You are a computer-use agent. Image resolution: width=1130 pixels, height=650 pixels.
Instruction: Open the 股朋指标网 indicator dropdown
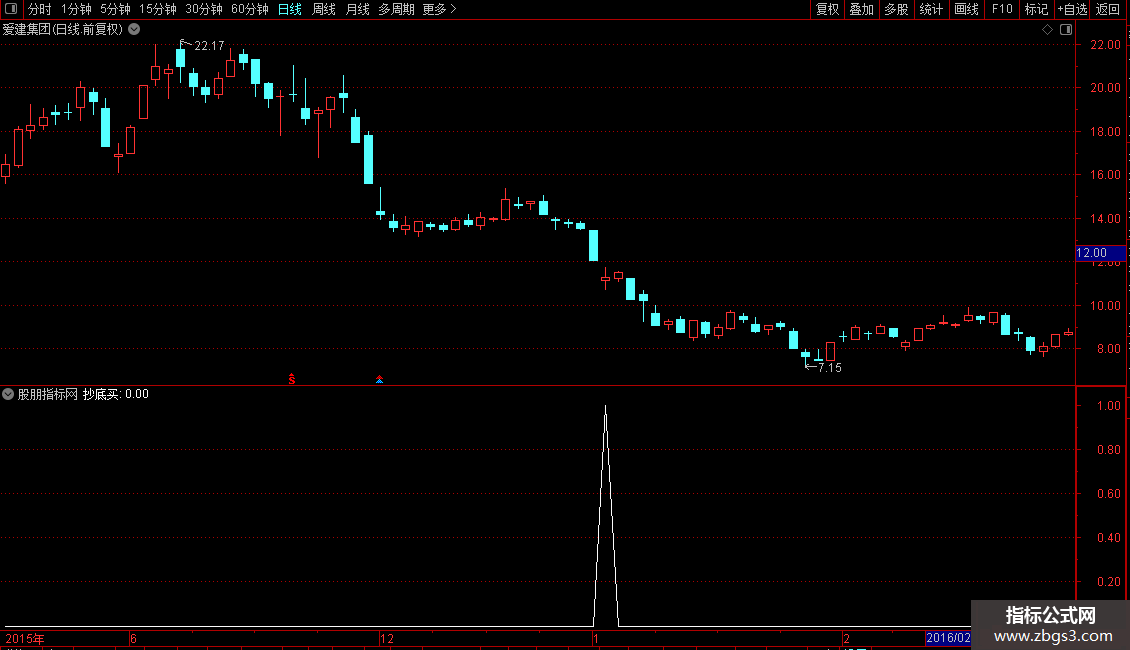point(8,394)
